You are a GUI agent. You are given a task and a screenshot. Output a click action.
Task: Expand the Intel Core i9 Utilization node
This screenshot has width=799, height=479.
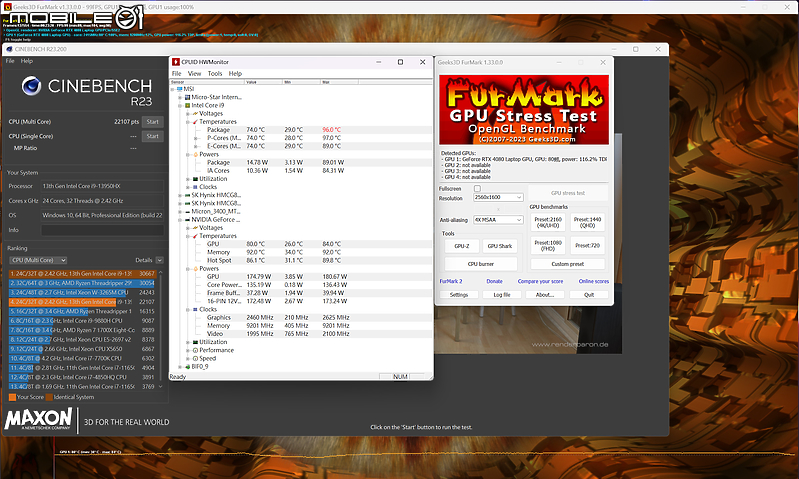click(x=188, y=179)
